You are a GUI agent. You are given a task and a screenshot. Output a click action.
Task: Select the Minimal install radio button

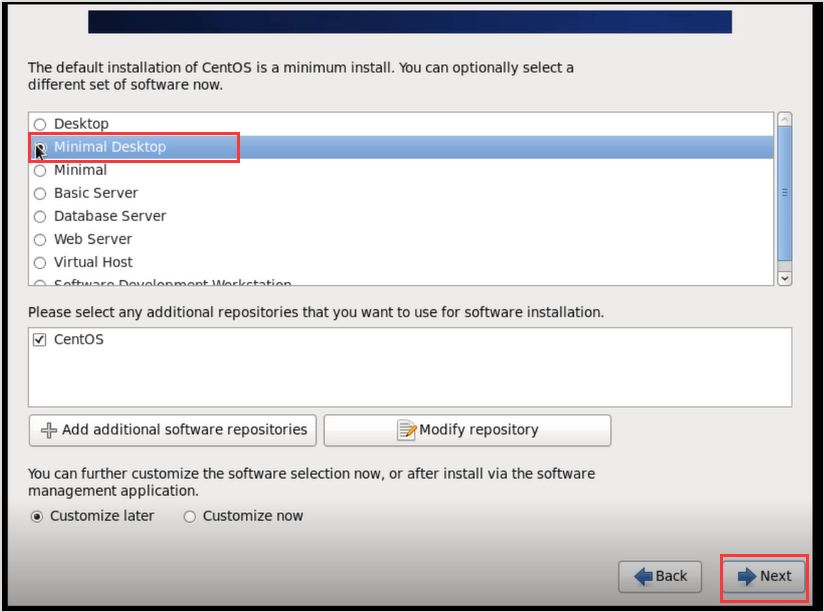click(40, 170)
